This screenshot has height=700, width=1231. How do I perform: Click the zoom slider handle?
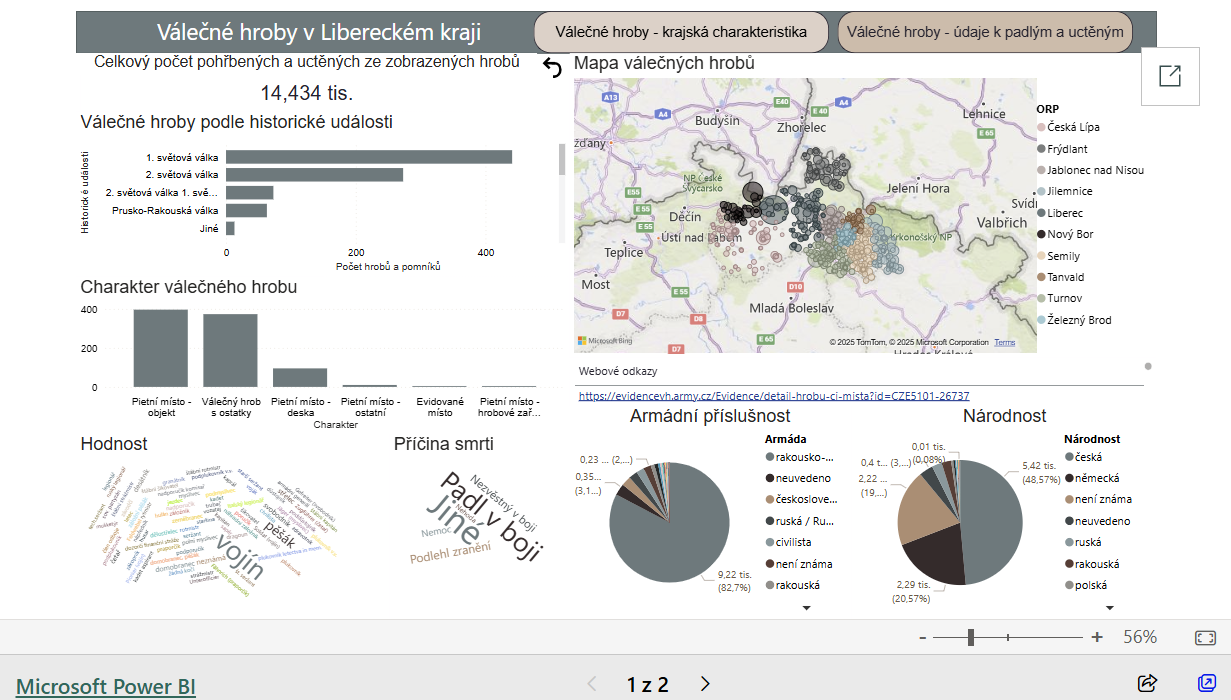(x=970, y=637)
